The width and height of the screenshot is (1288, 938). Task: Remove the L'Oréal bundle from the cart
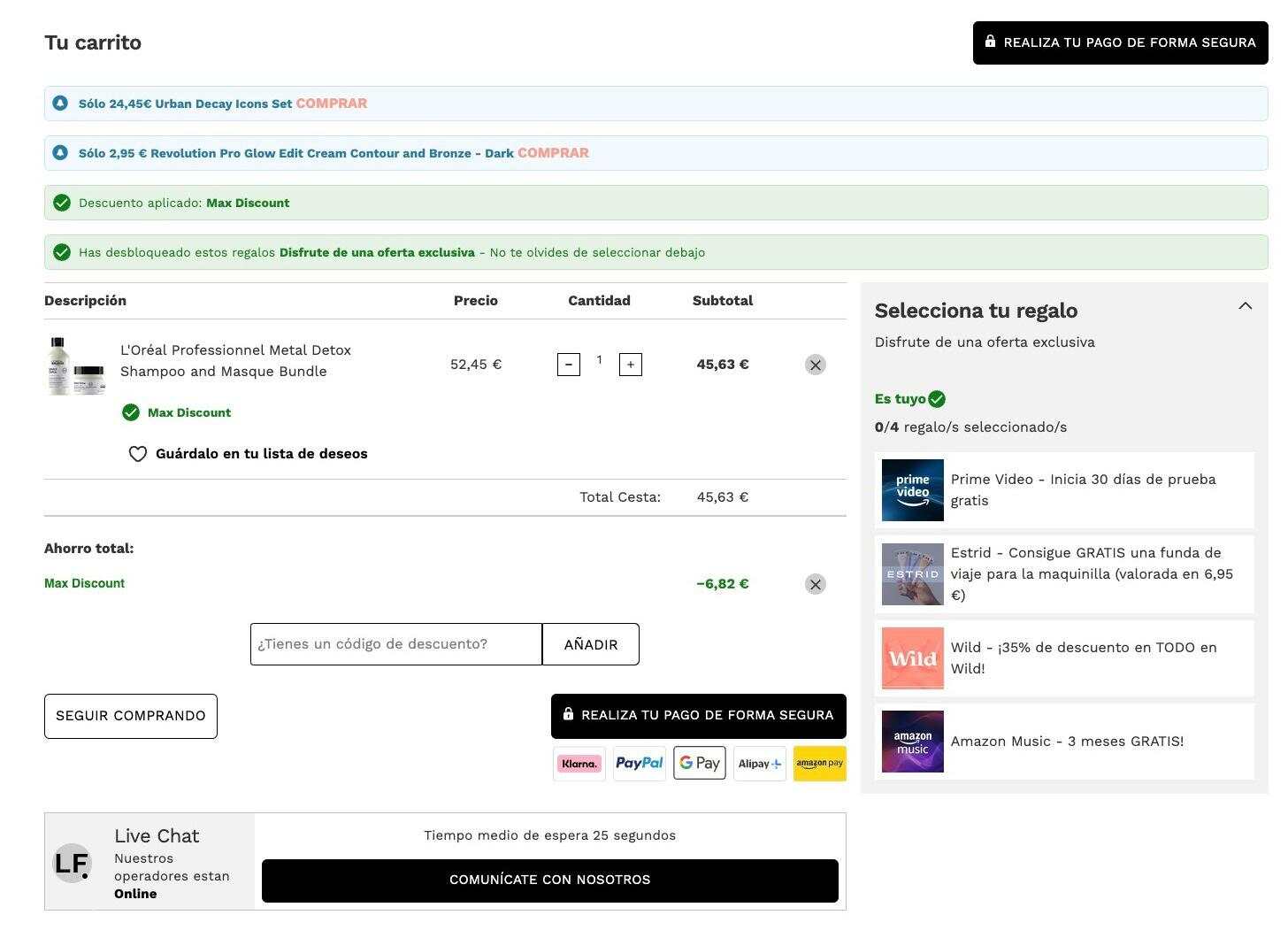click(816, 365)
